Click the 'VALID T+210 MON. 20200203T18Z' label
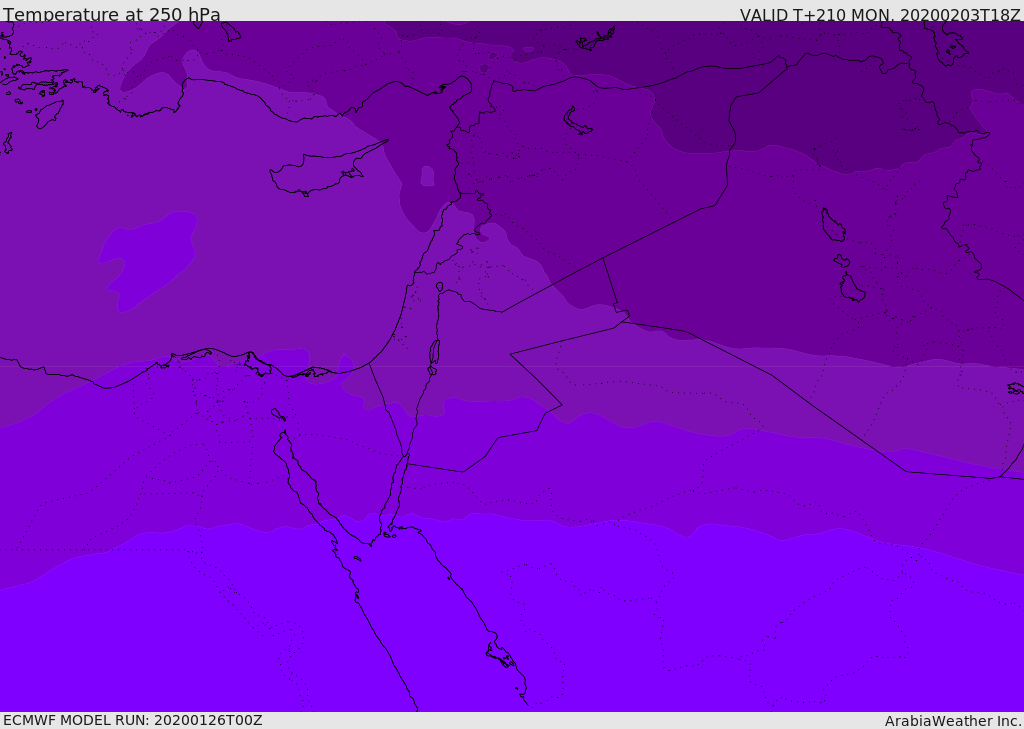The image size is (1024, 729). (880, 14)
